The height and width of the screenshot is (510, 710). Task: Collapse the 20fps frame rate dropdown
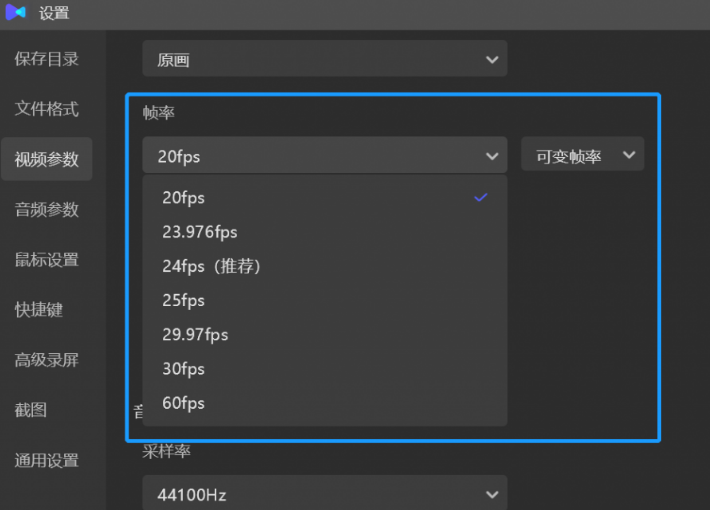(324, 156)
